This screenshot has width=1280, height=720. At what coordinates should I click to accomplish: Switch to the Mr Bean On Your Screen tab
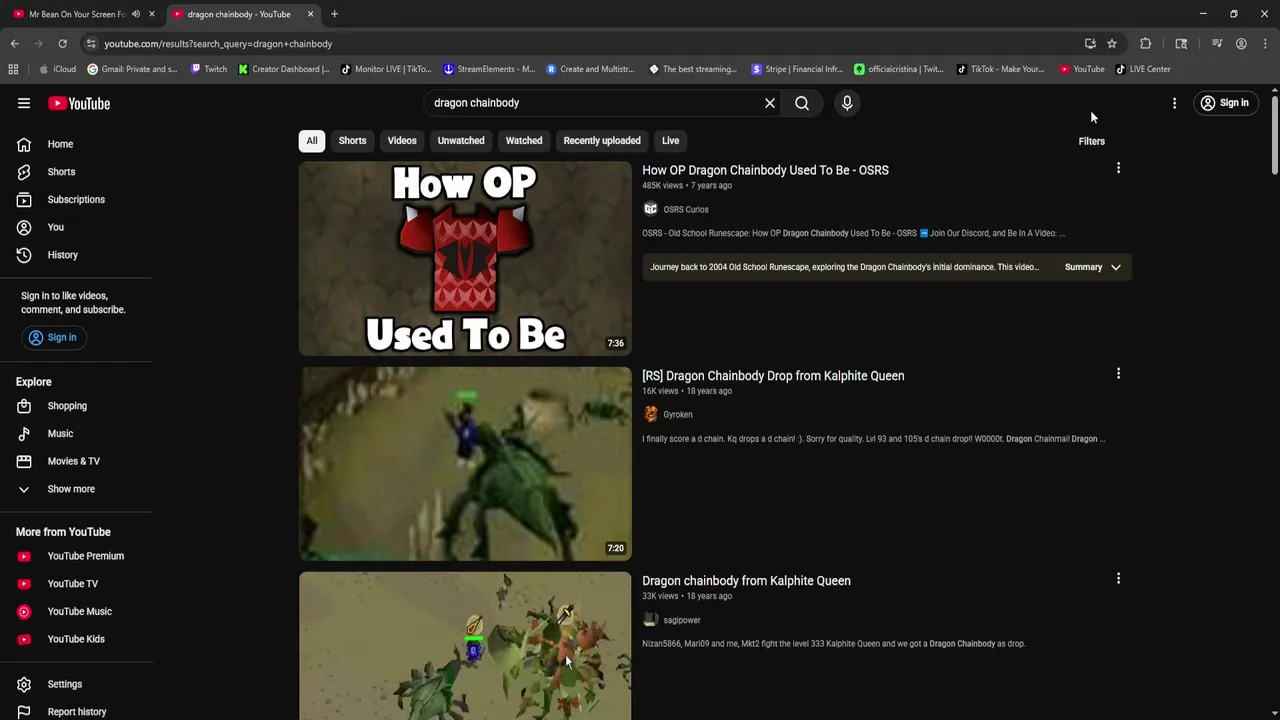tap(76, 14)
